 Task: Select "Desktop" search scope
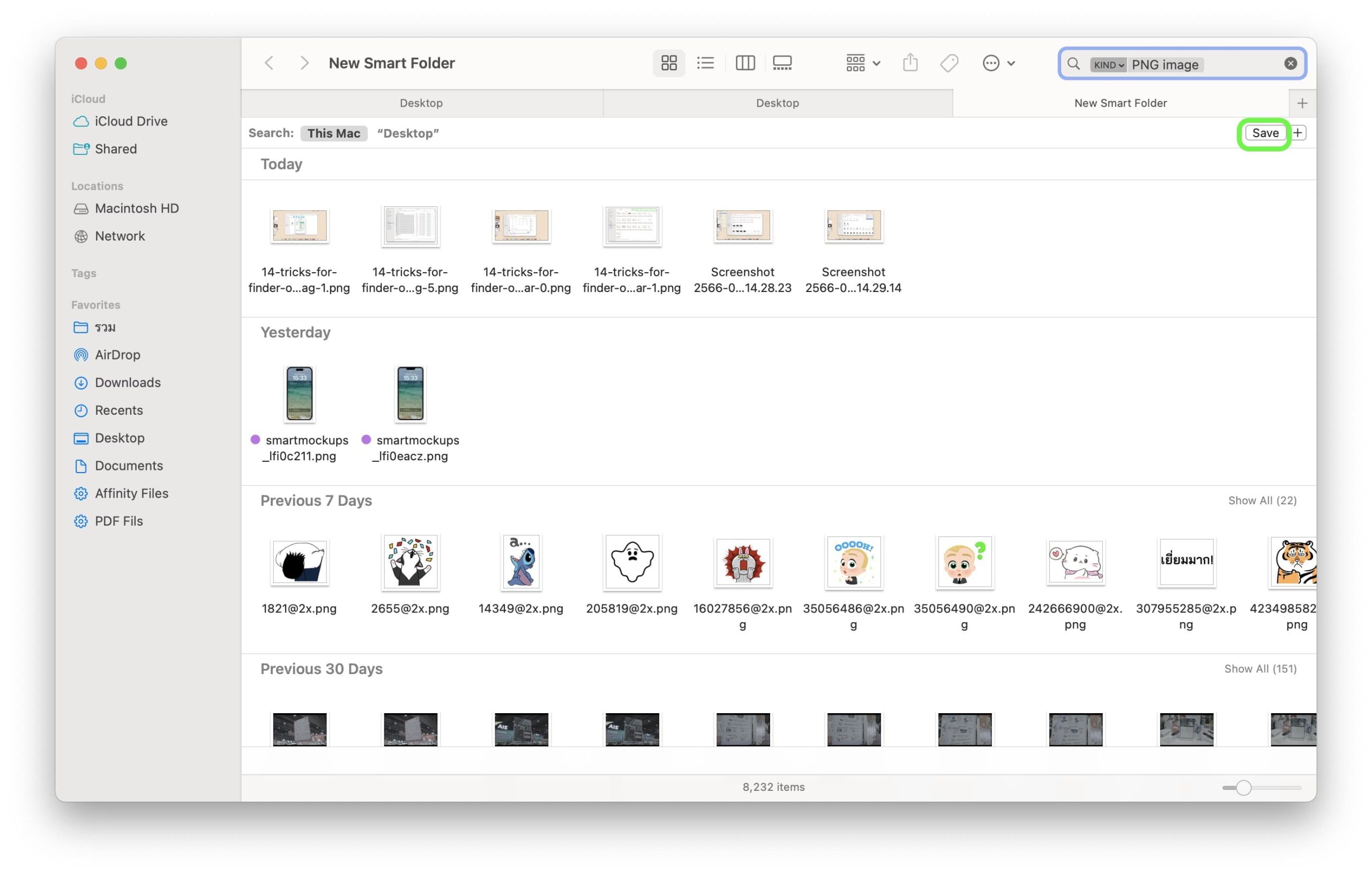pos(408,133)
